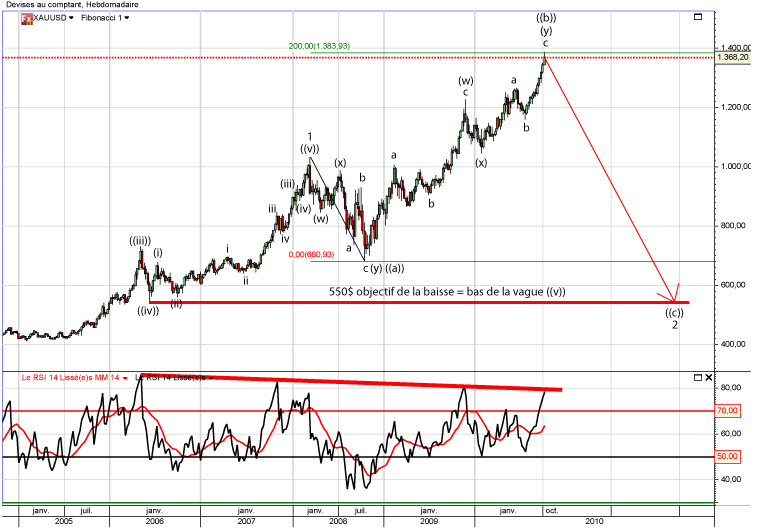Open the red RSI 14 Lissé(e)s MM 14 dropdown
The image size is (759, 528).
click(125, 378)
